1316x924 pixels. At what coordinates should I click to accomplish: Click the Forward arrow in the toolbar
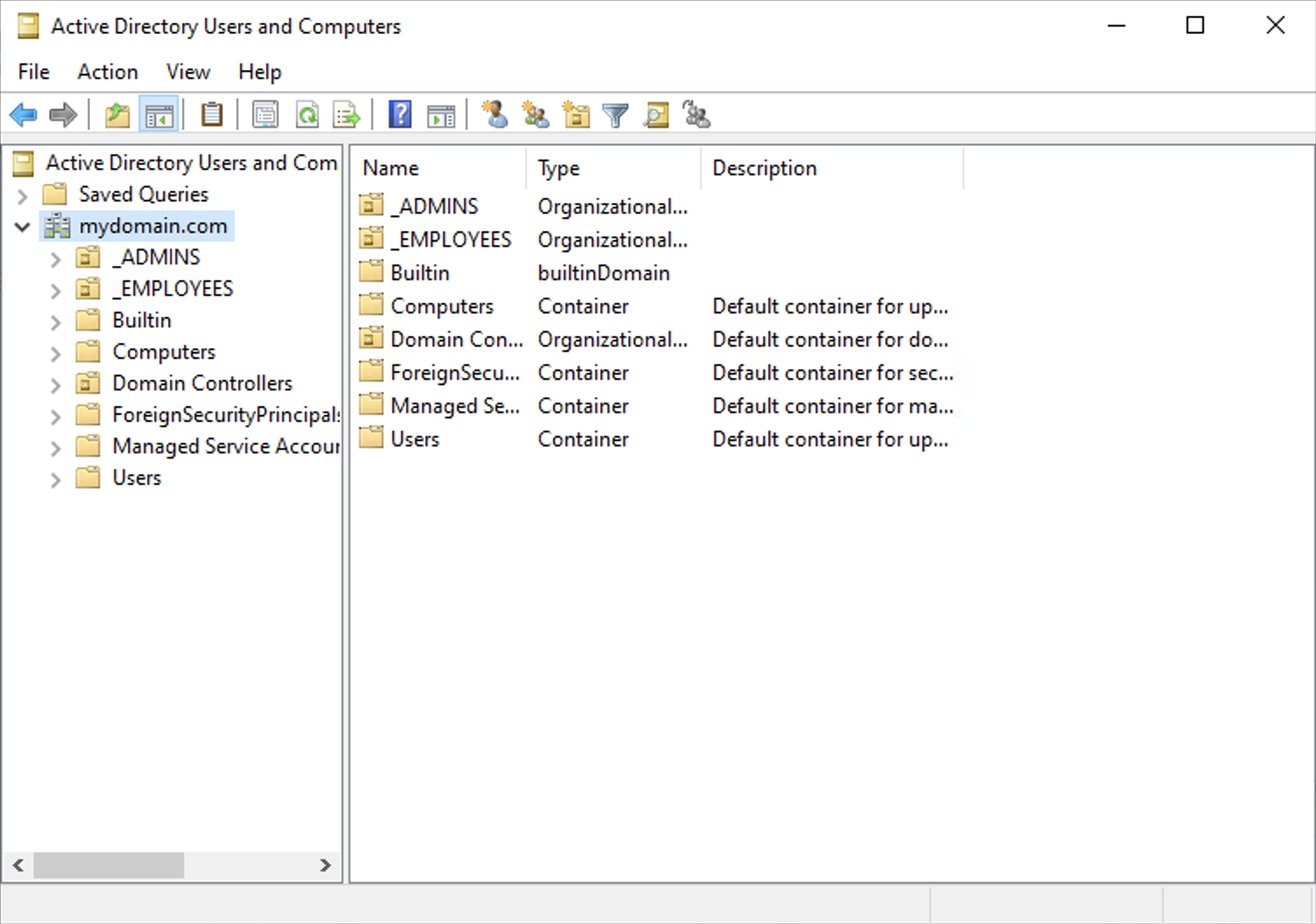pyautogui.click(x=63, y=115)
